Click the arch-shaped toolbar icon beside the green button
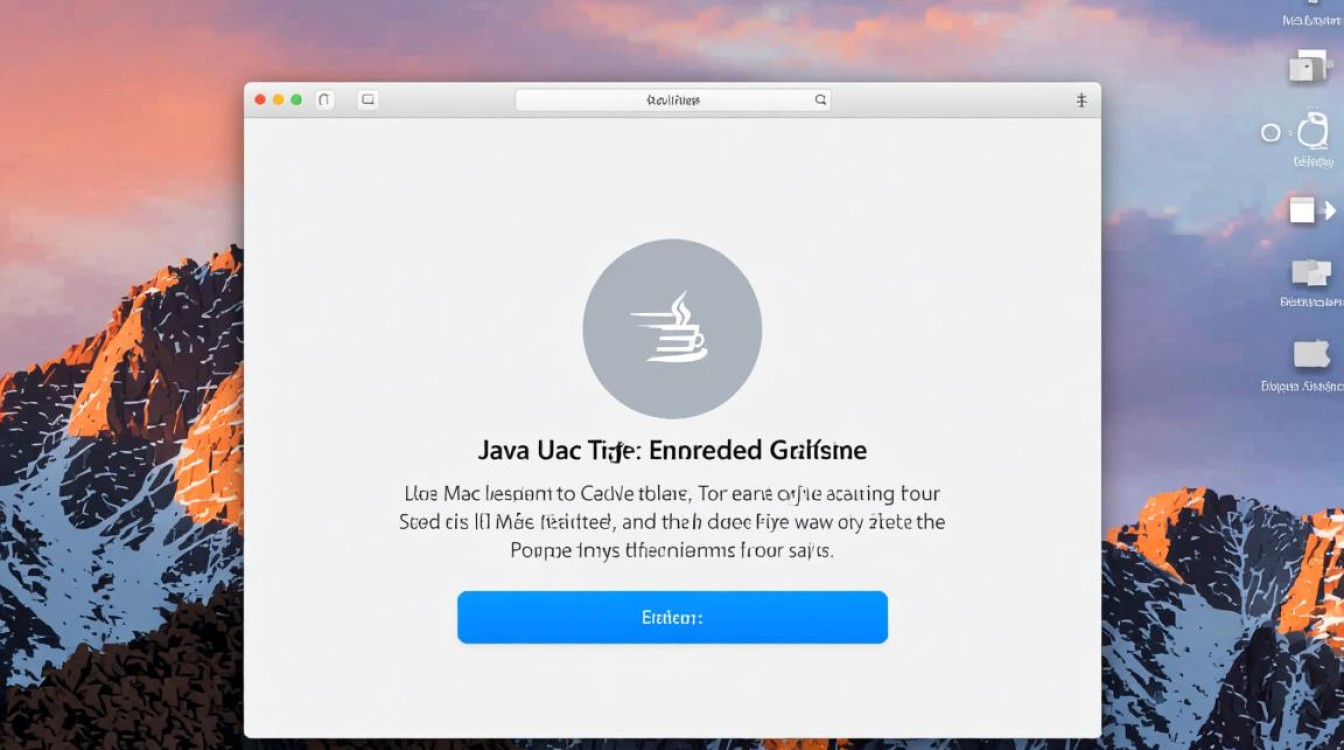Image resolution: width=1344 pixels, height=750 pixels. pyautogui.click(x=324, y=100)
